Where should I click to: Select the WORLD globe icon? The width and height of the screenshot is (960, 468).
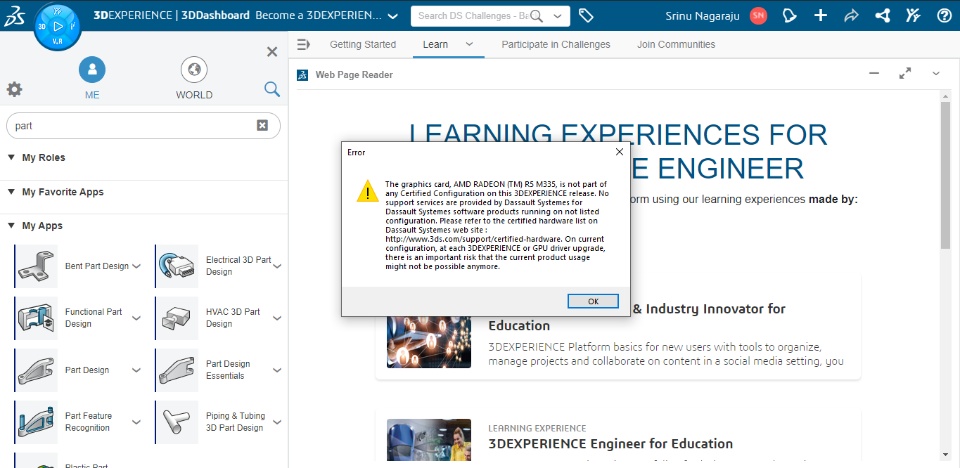[194, 70]
